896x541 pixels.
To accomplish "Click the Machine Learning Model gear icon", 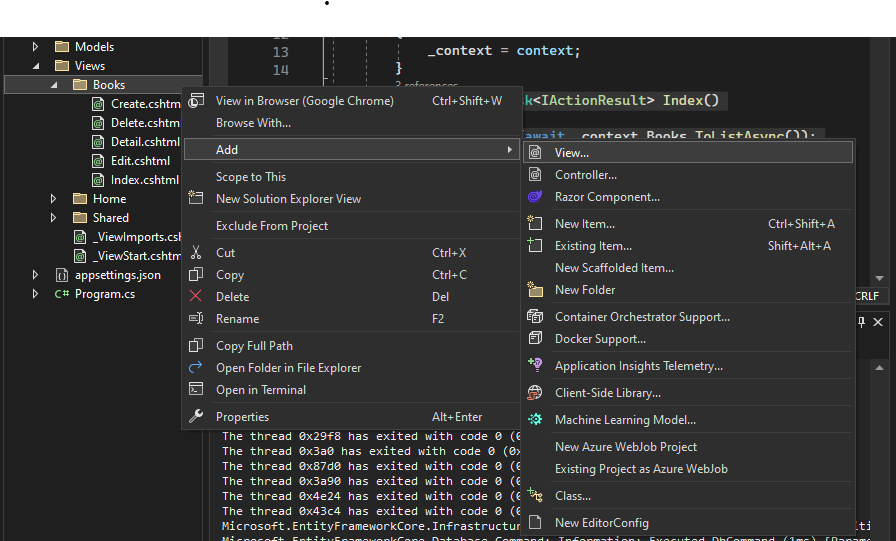I will coord(535,420).
